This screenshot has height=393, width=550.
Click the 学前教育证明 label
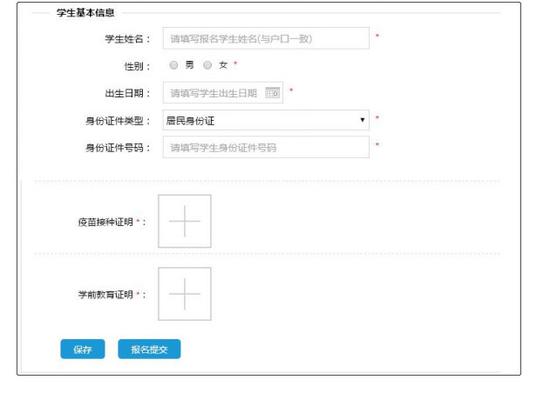(x=106, y=295)
